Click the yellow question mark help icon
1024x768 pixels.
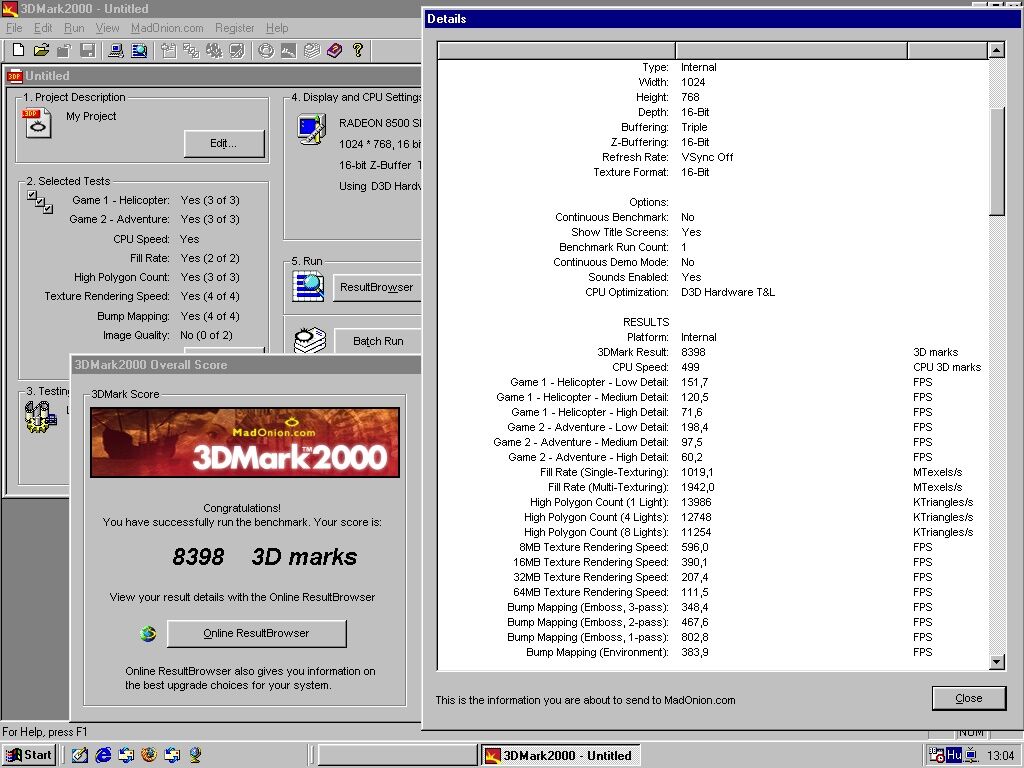[357, 50]
